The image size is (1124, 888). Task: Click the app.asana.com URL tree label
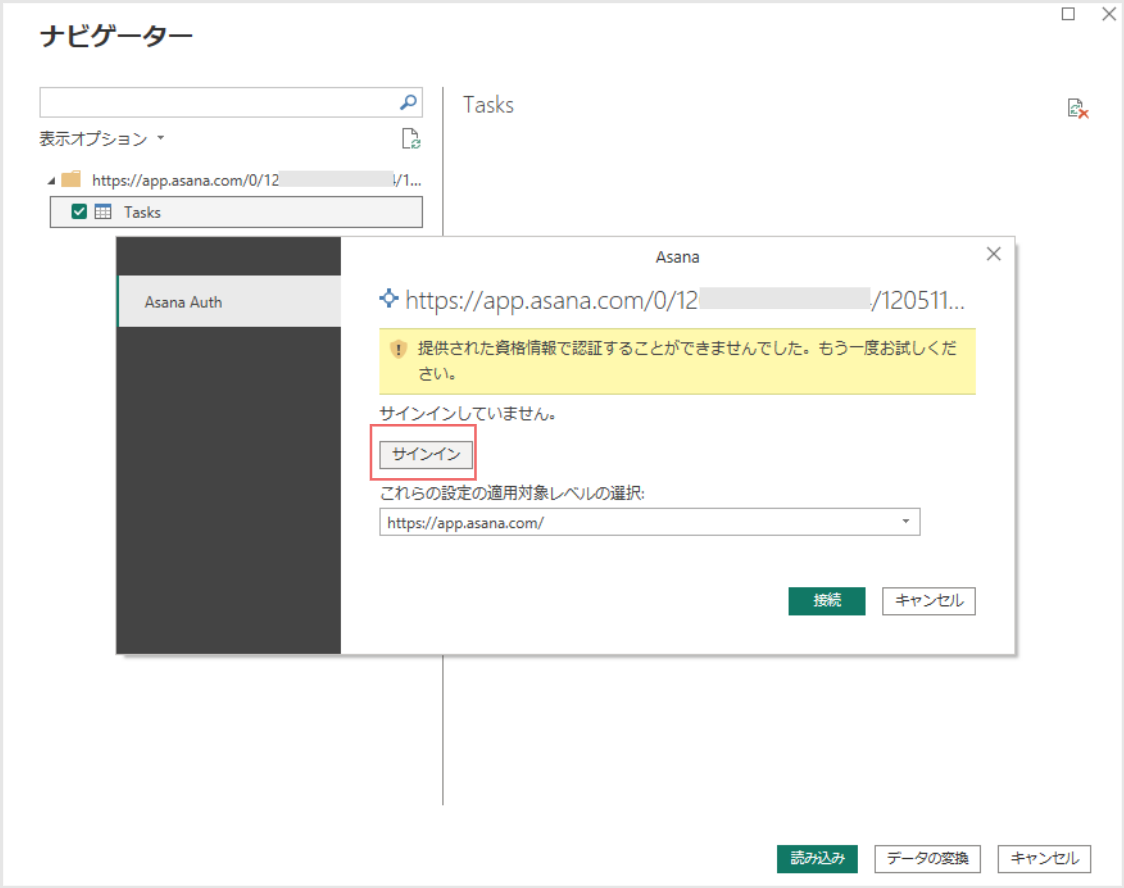click(x=257, y=180)
